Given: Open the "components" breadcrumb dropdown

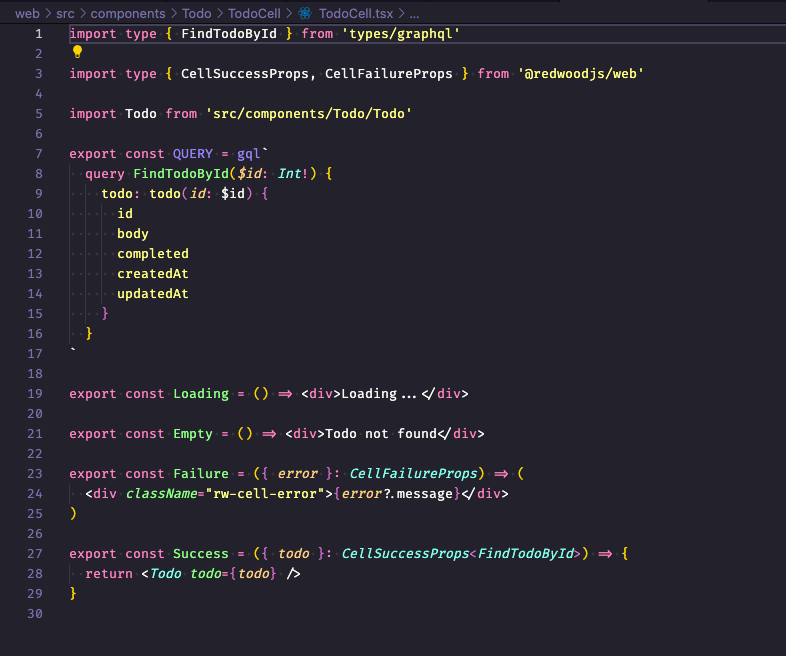Looking at the screenshot, I should (126, 14).
